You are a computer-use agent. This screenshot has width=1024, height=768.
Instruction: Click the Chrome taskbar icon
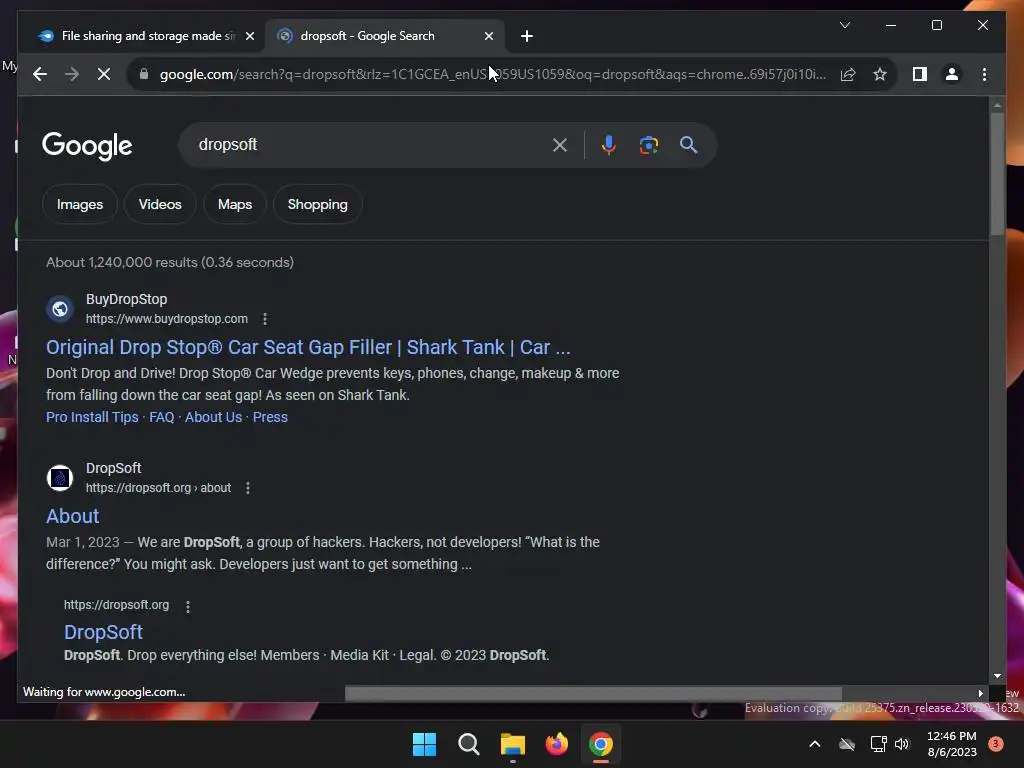click(x=601, y=744)
